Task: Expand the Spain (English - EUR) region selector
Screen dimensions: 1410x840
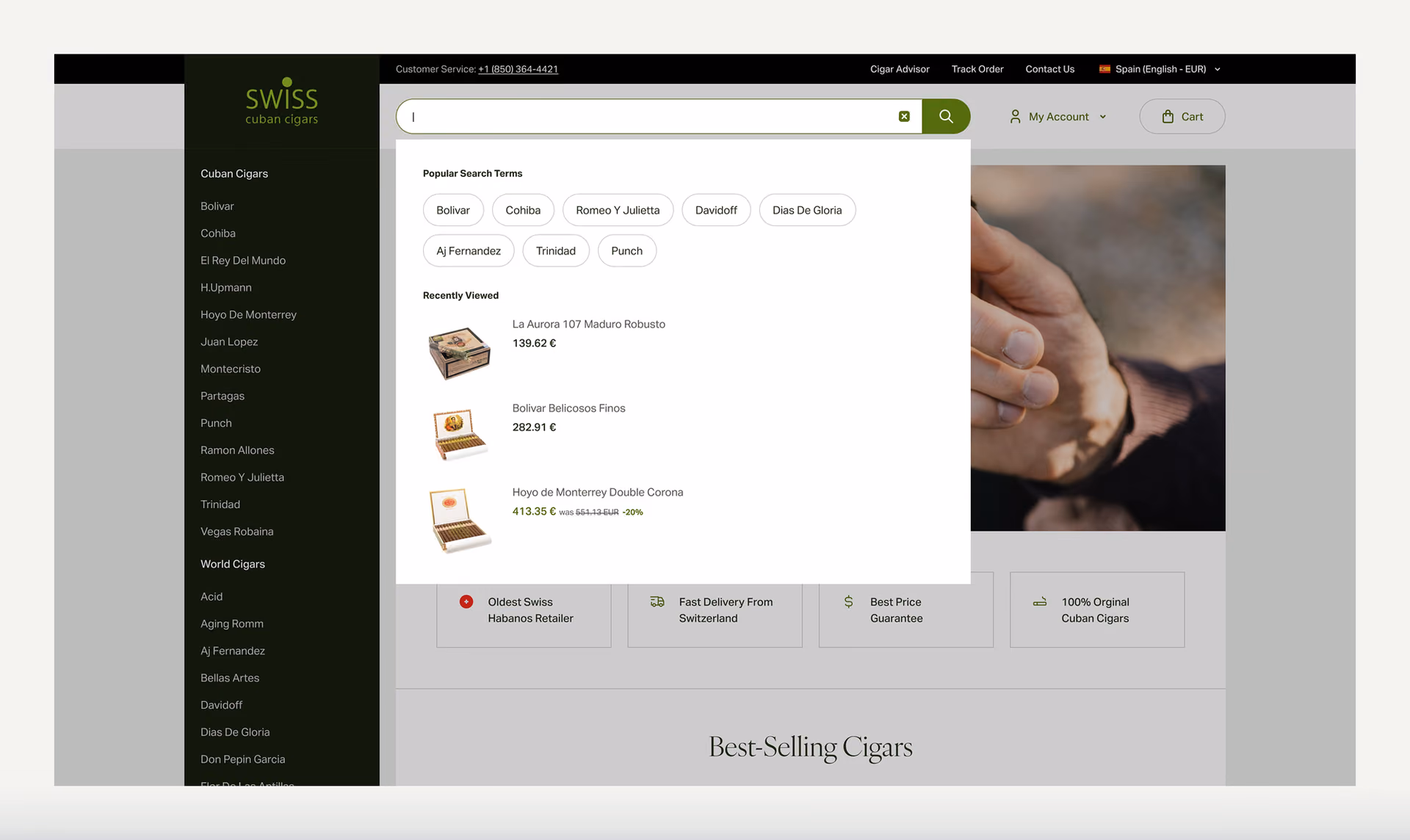Action: [1160, 69]
